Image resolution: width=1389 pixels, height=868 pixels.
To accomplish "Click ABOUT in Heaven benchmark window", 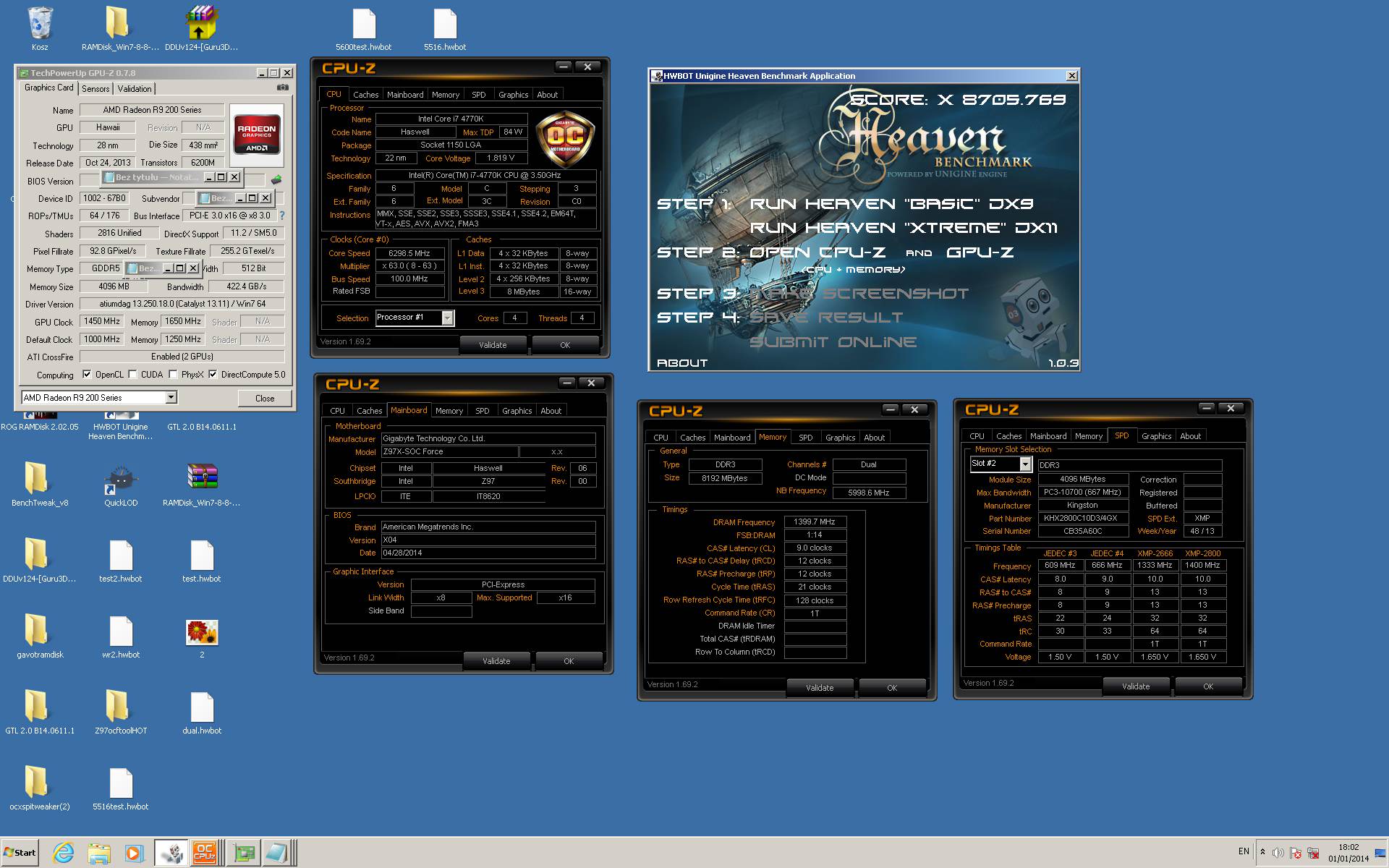I will pyautogui.click(x=682, y=363).
